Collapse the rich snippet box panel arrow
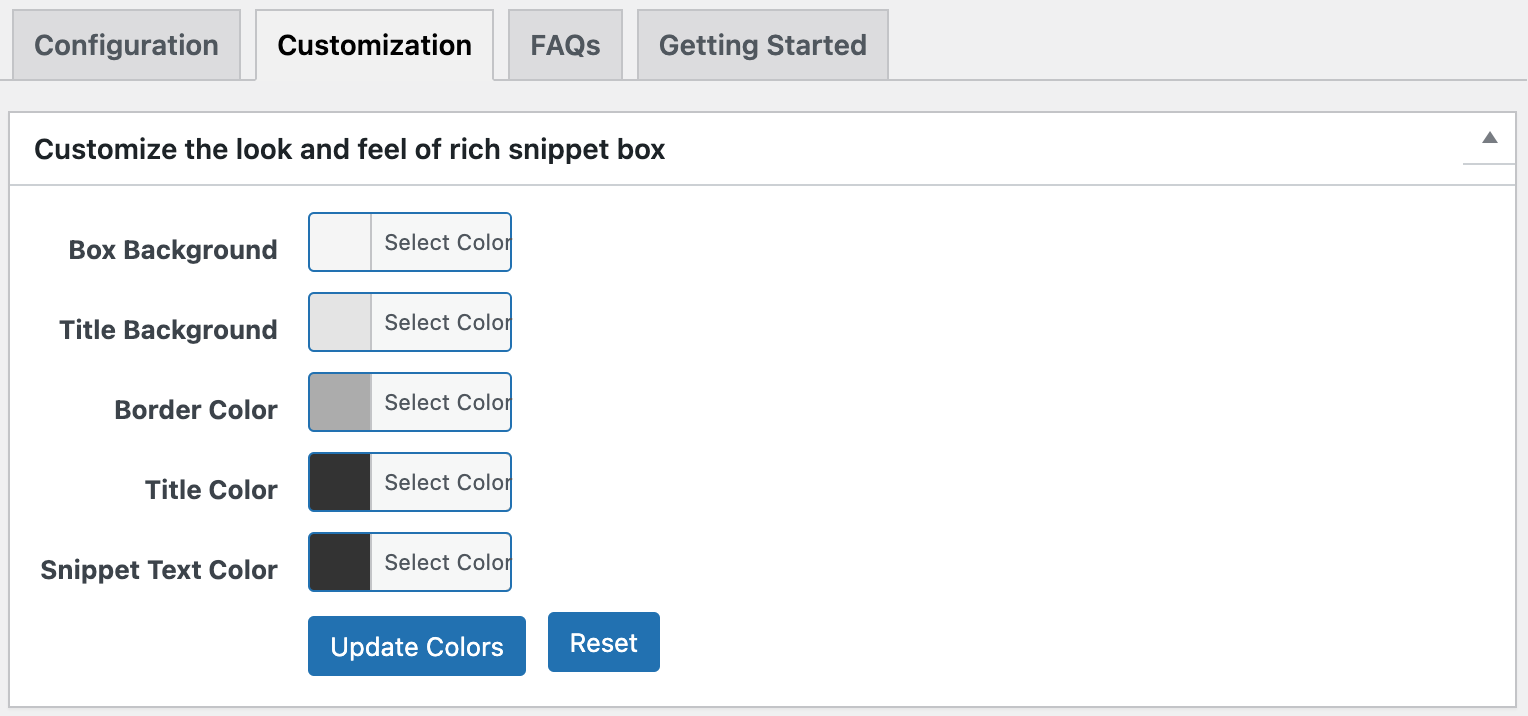Screen dimensions: 1528x716 coord(1489,138)
